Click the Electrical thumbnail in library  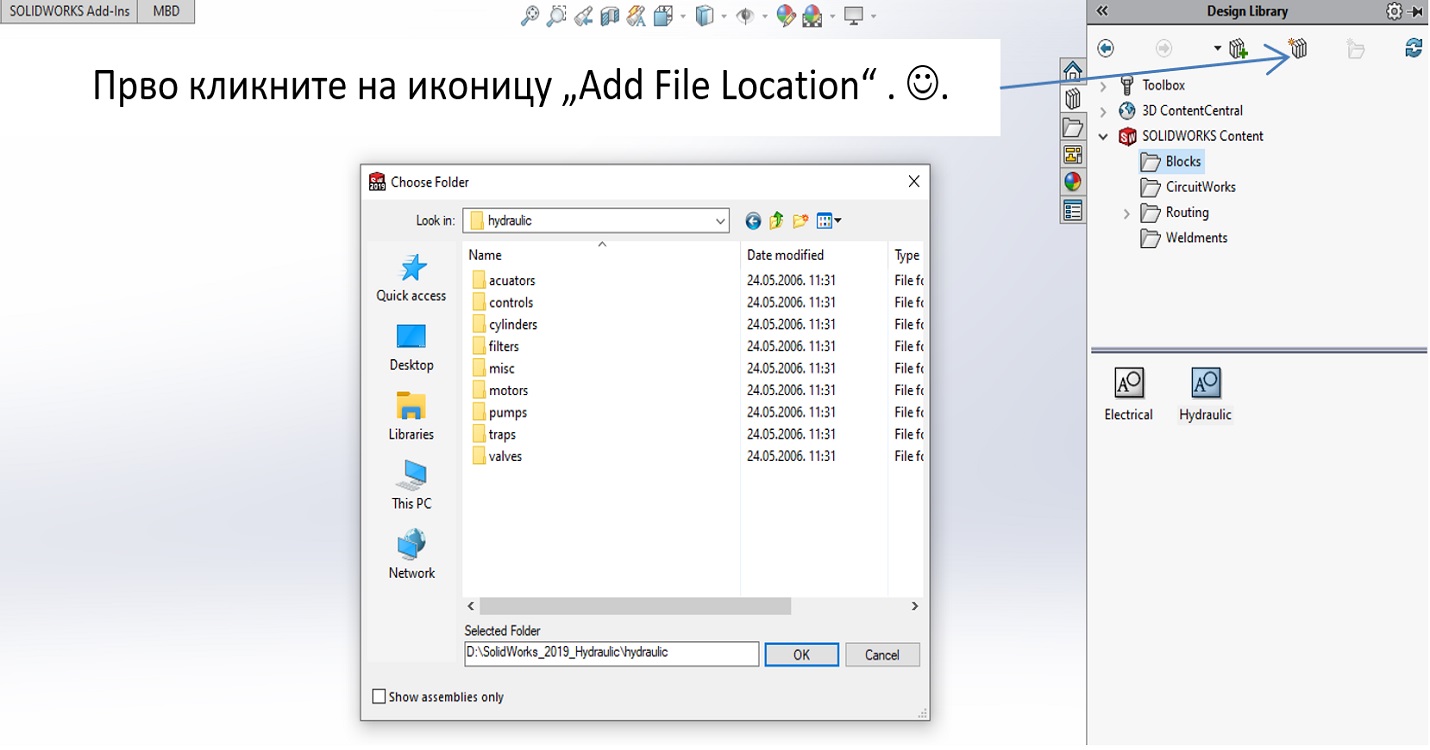point(1128,394)
